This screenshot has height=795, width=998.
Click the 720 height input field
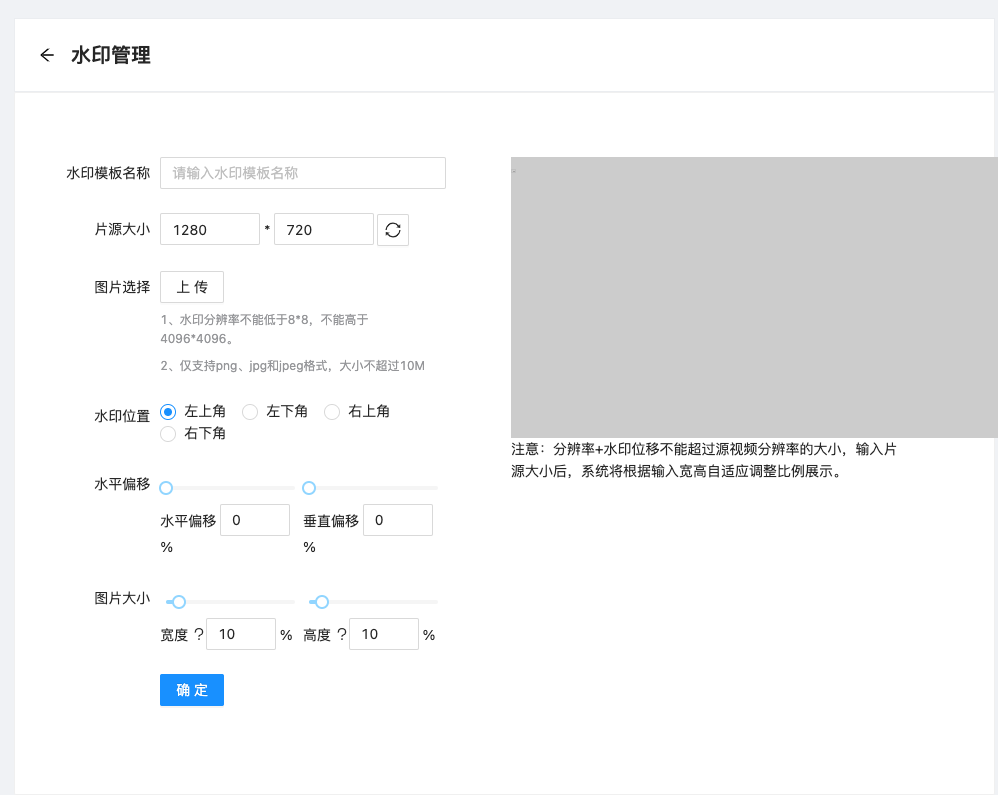pos(323,229)
